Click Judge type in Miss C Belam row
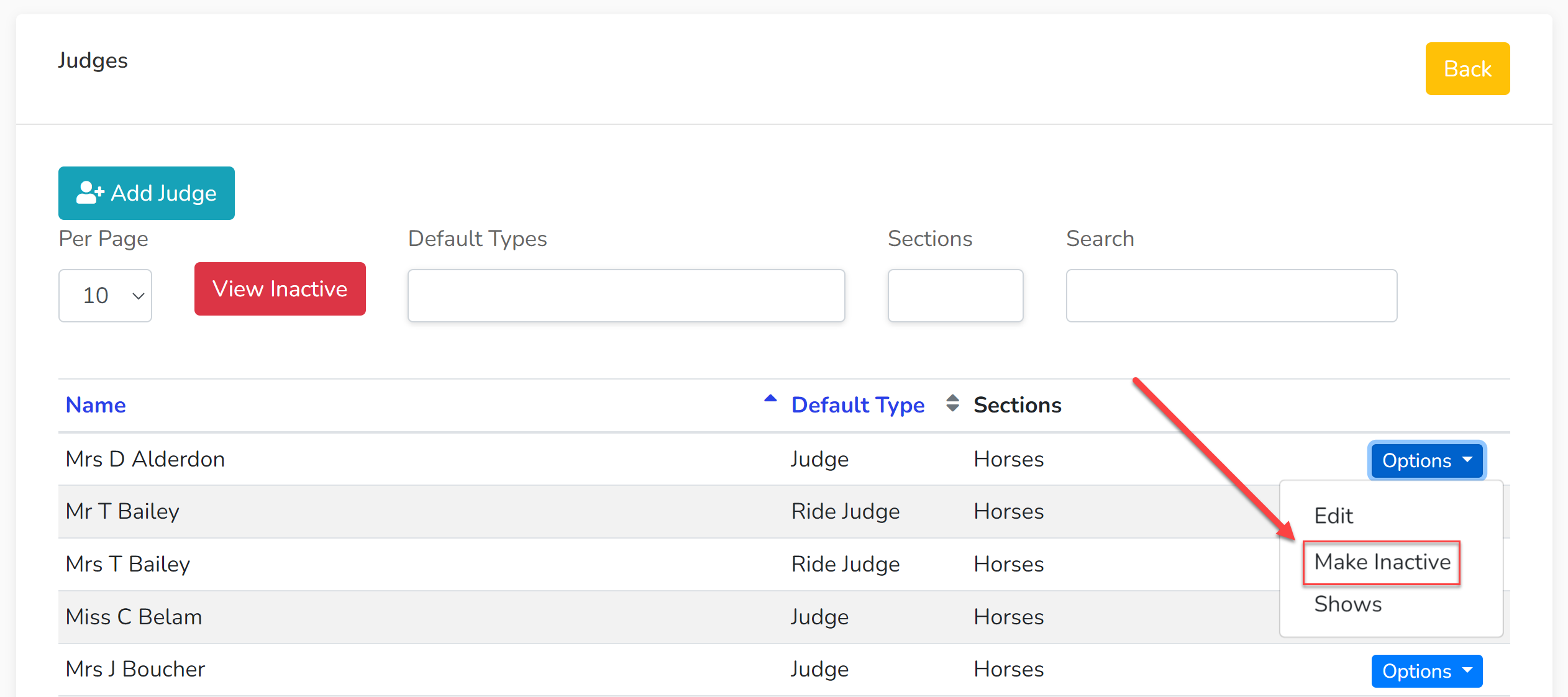 [x=819, y=617]
